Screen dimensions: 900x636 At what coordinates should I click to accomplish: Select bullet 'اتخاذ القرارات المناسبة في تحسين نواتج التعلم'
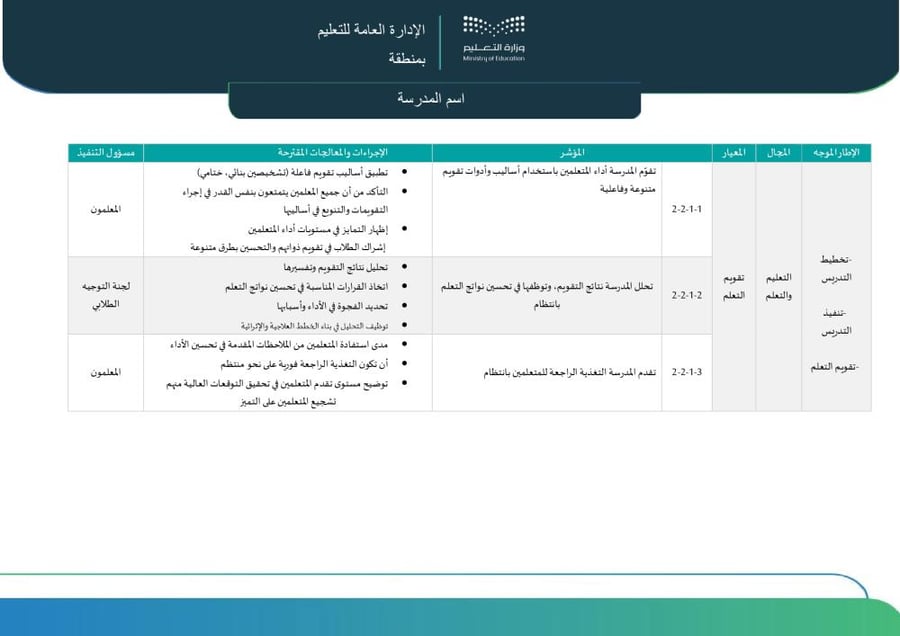click(307, 286)
